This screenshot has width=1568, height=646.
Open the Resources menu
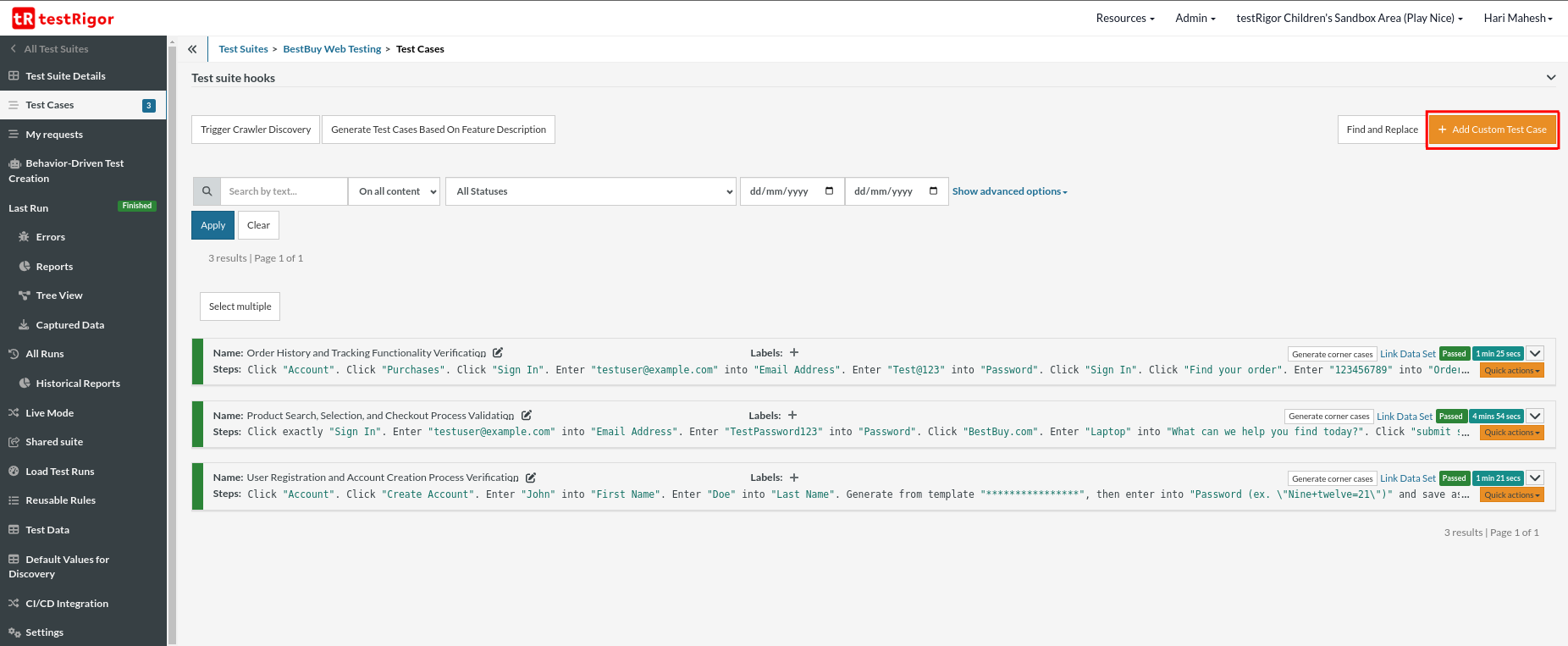[x=1124, y=18]
